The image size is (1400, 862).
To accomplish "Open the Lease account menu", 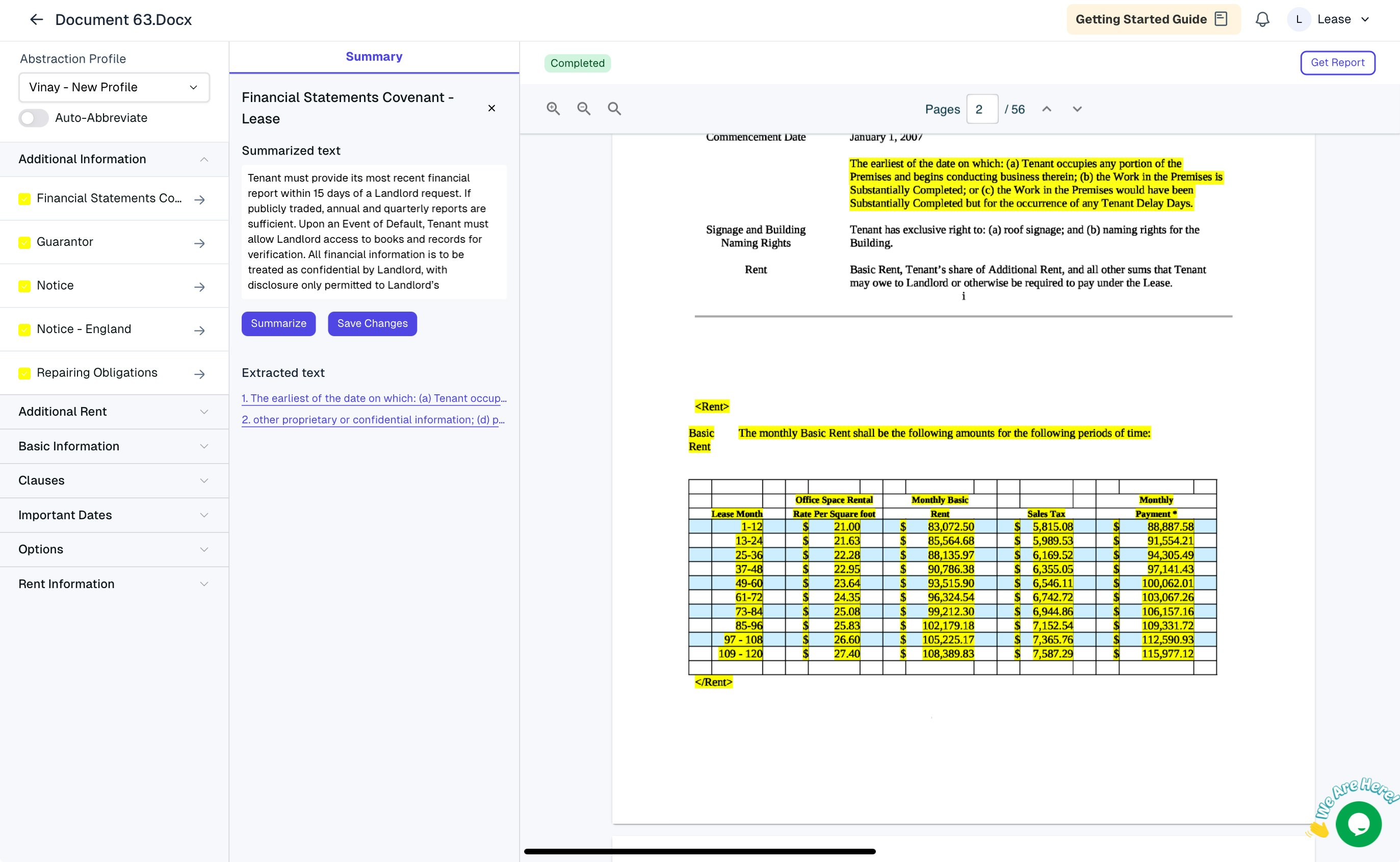I will [x=1332, y=19].
